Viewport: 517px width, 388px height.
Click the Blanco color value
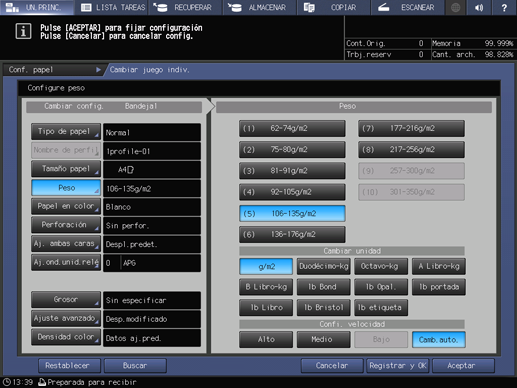tap(152, 207)
